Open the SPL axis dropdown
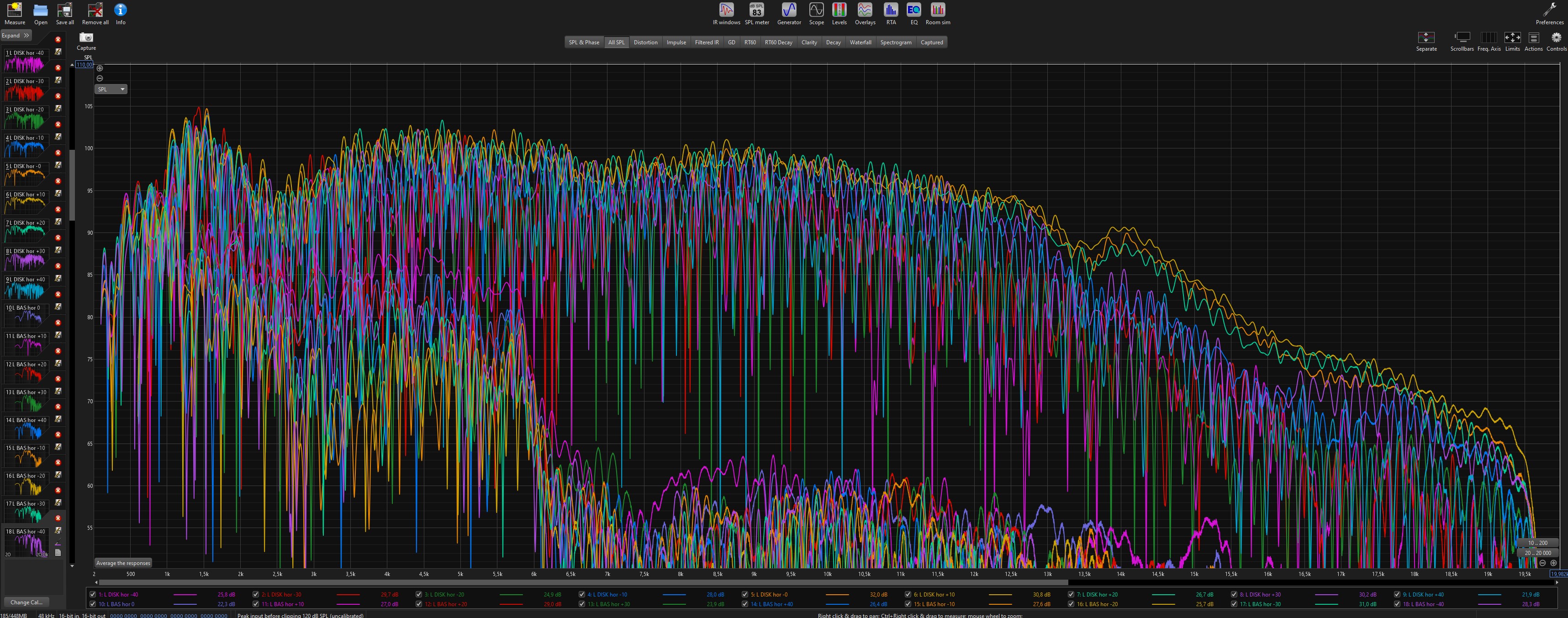This screenshot has width=1568, height=618. 111,90
